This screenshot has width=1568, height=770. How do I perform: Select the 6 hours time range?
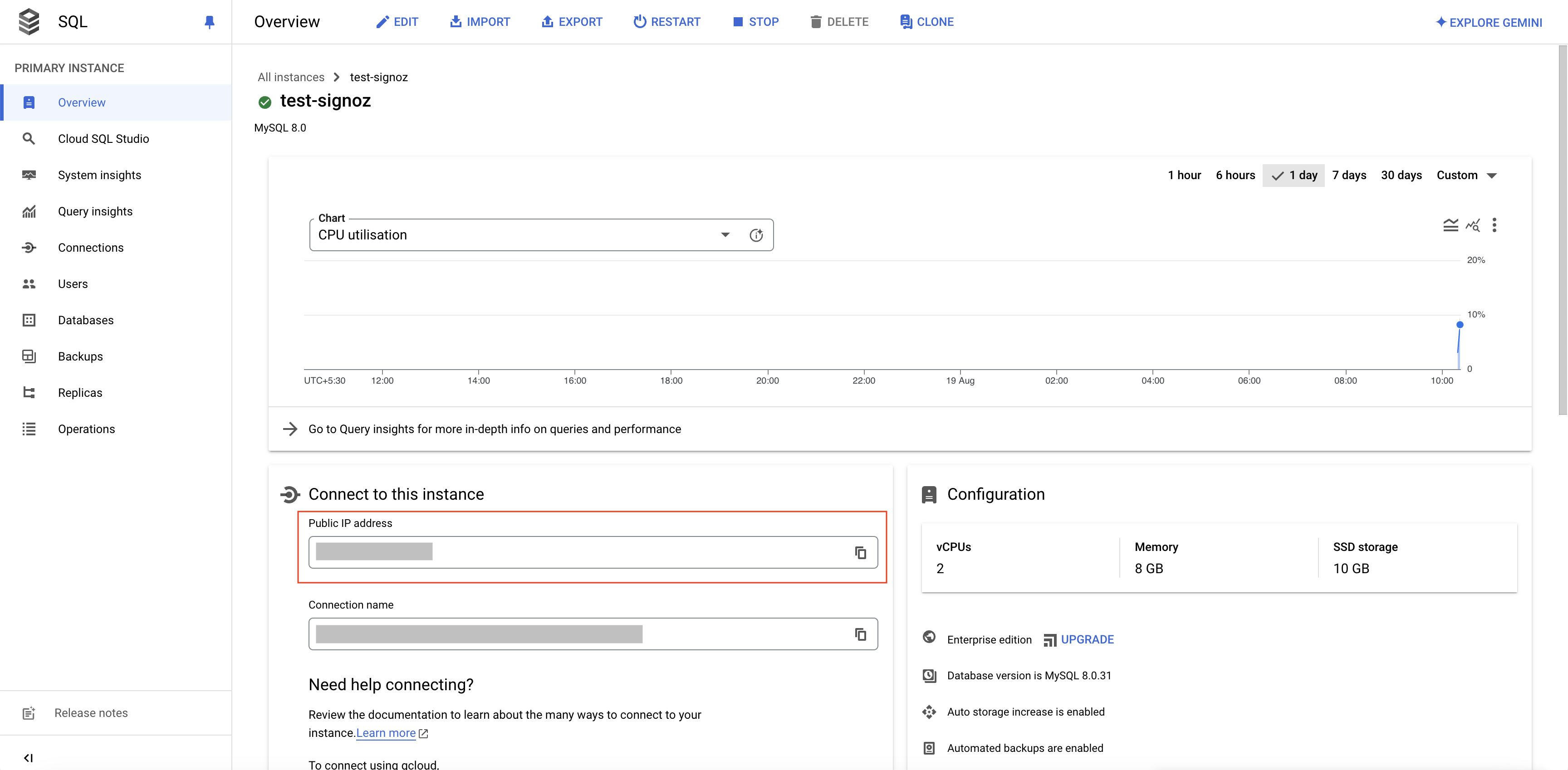tap(1235, 175)
